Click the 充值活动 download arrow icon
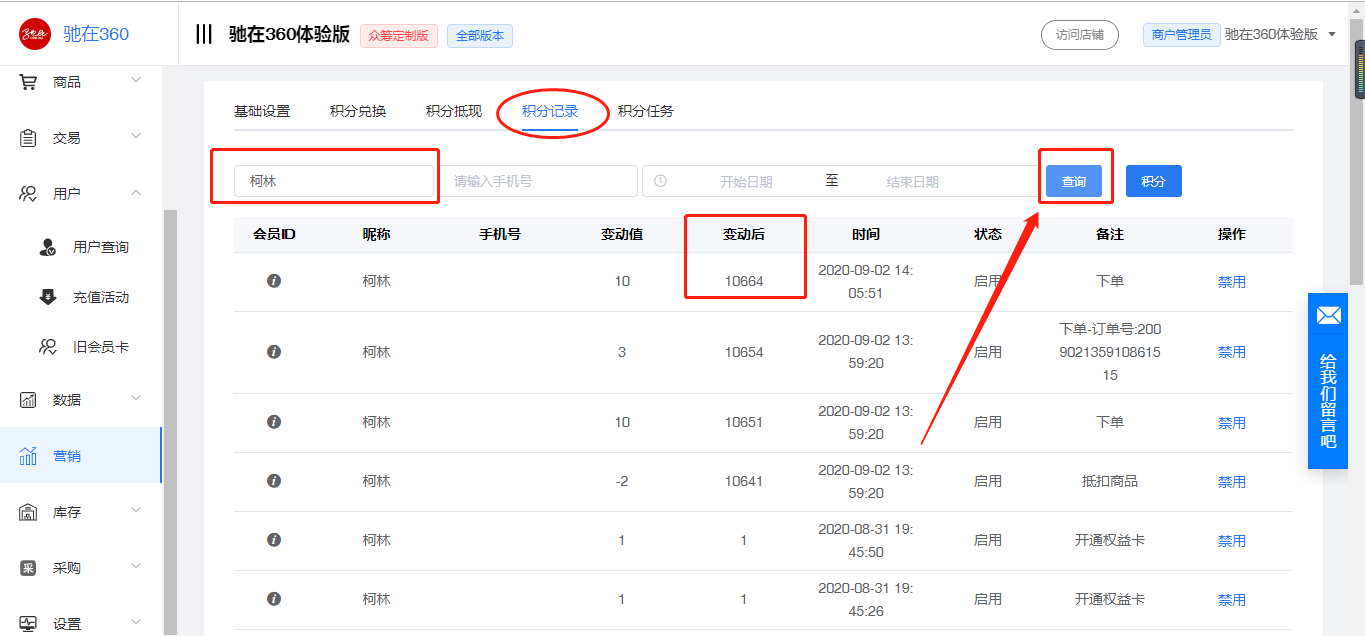The height and width of the screenshot is (636, 1365). [x=48, y=297]
